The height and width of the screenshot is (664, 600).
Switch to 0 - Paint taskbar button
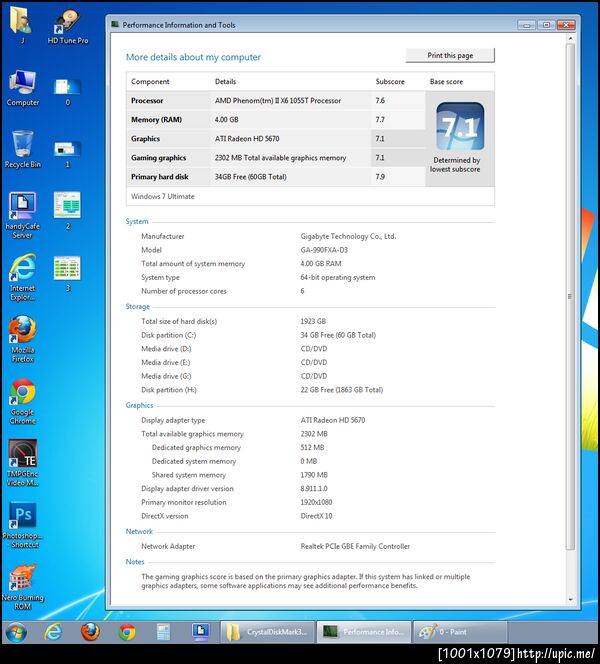coord(460,632)
